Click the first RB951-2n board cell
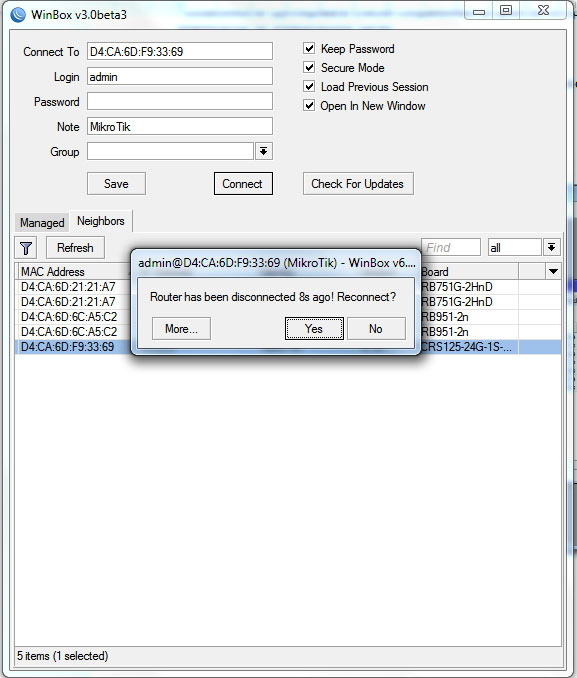 click(469, 317)
